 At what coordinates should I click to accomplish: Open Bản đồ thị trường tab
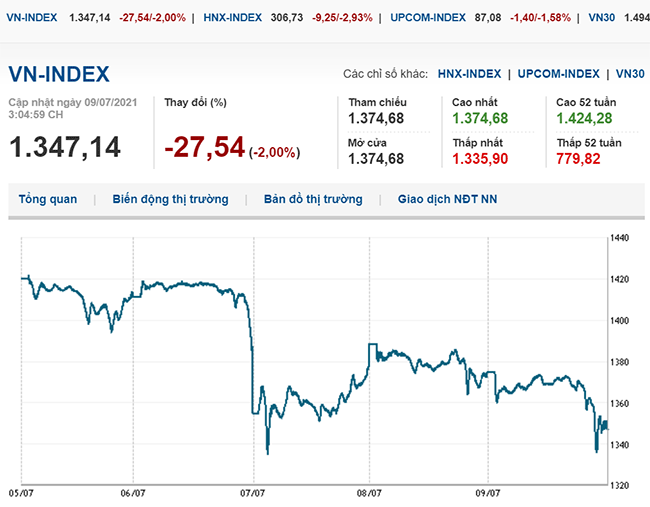[x=313, y=199]
